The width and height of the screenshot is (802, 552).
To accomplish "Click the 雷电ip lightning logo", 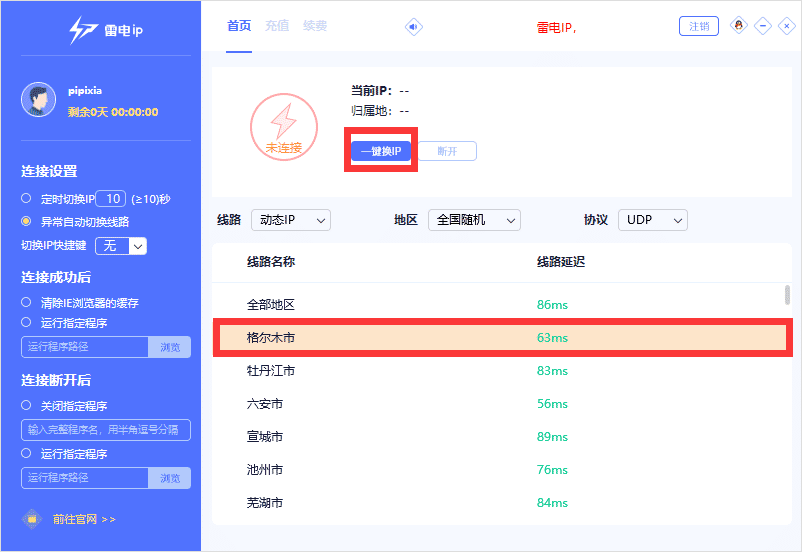I will click(106, 30).
